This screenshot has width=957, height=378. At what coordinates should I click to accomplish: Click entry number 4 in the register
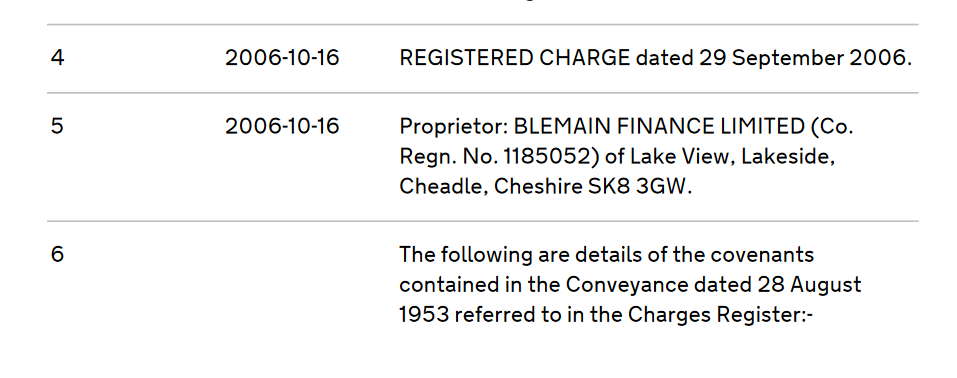pos(57,58)
